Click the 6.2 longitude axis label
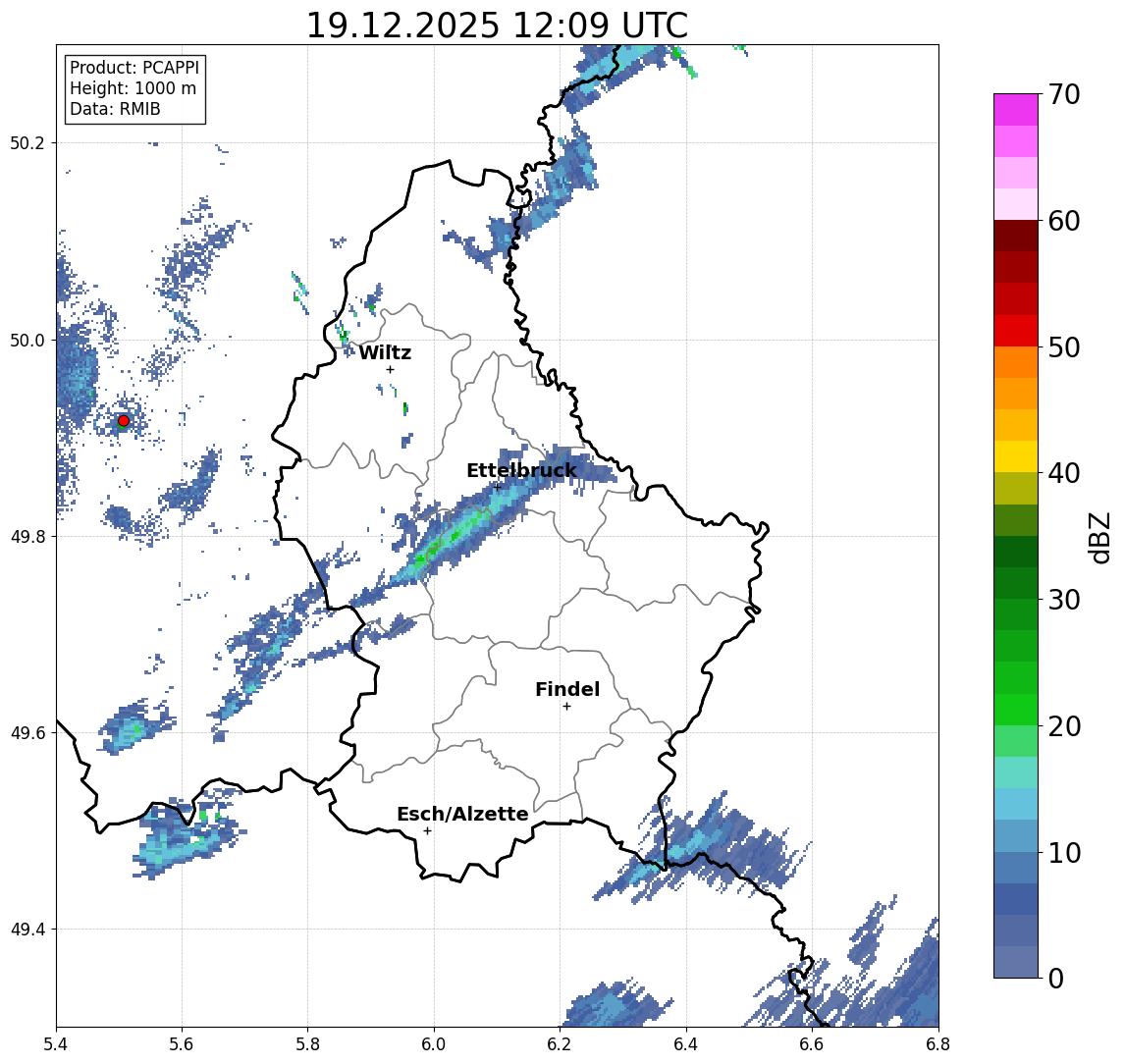The image size is (1124, 1064). [x=560, y=1044]
